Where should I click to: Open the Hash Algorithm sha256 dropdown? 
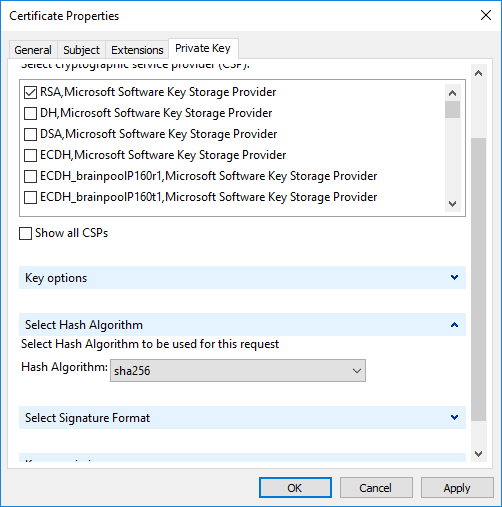[238, 370]
